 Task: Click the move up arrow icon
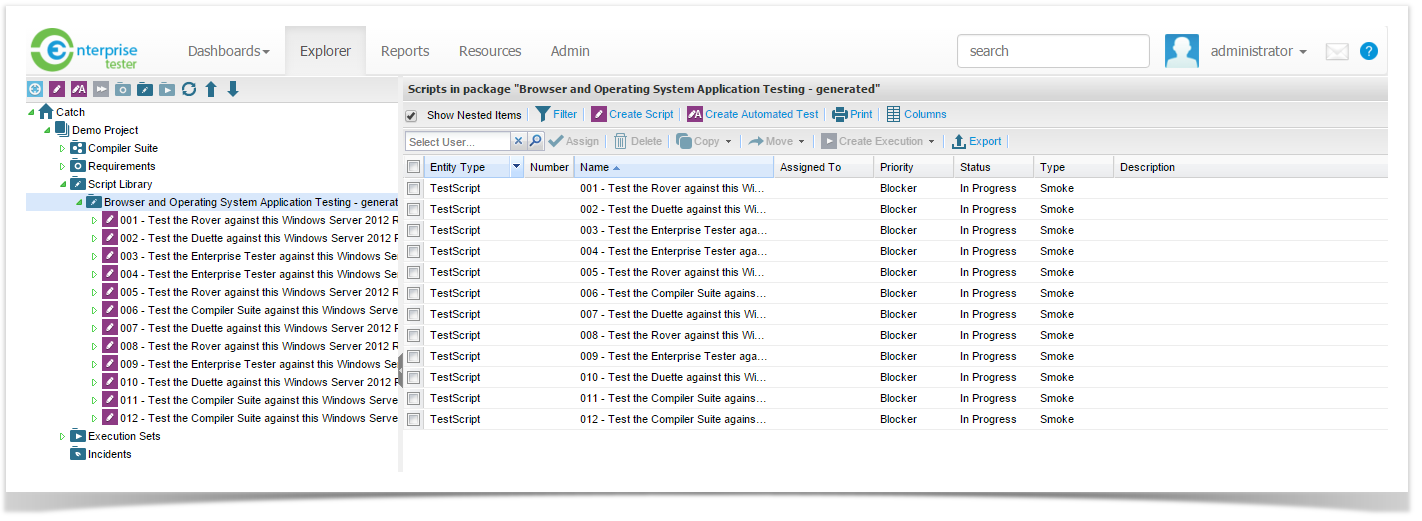pyautogui.click(x=211, y=89)
